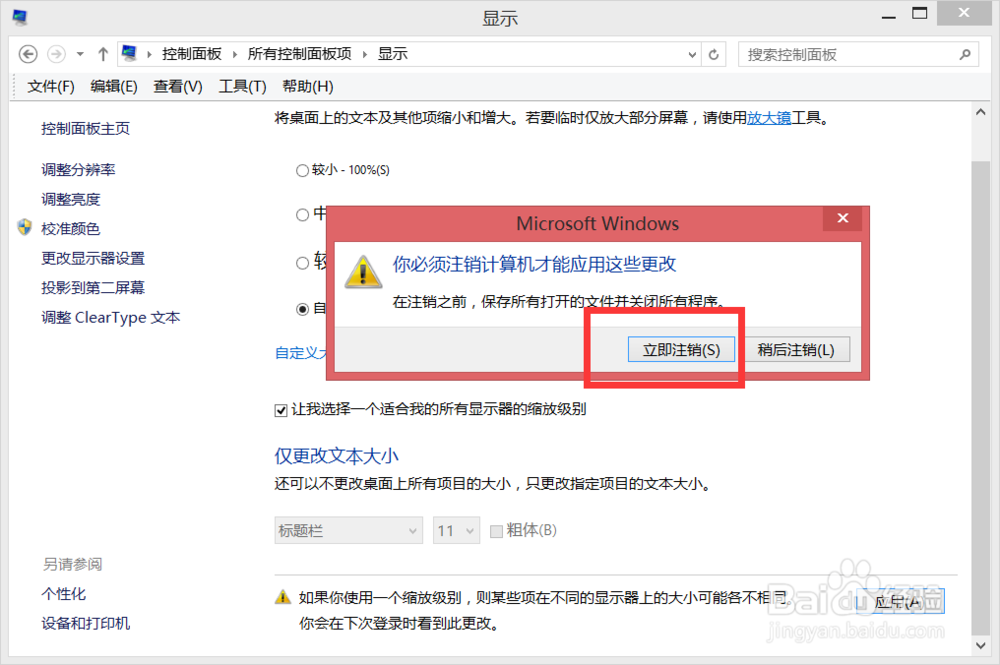The image size is (1000, 665).
Task: Click the Display window title bar icon
Action: [x=20, y=17]
